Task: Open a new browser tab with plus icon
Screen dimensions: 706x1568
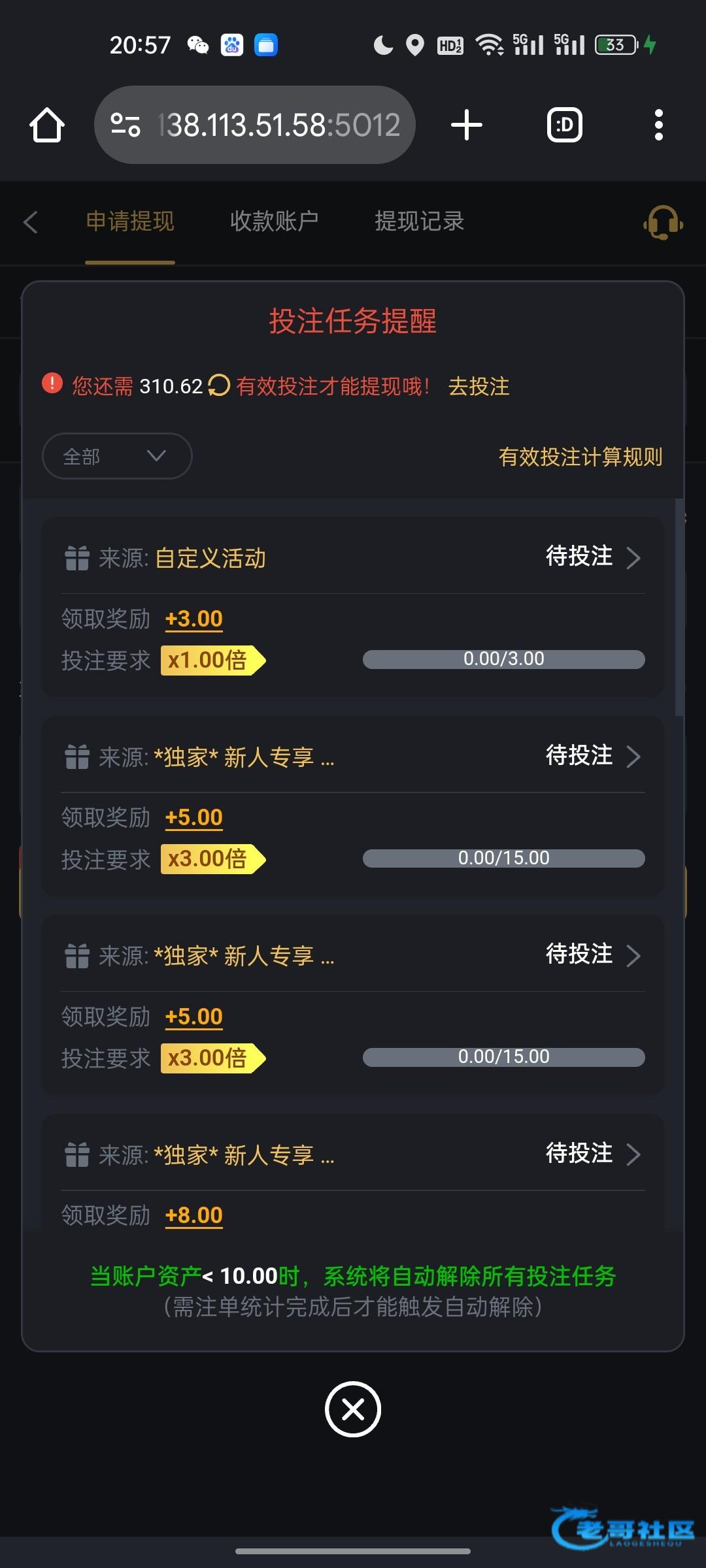Action: coord(467,125)
